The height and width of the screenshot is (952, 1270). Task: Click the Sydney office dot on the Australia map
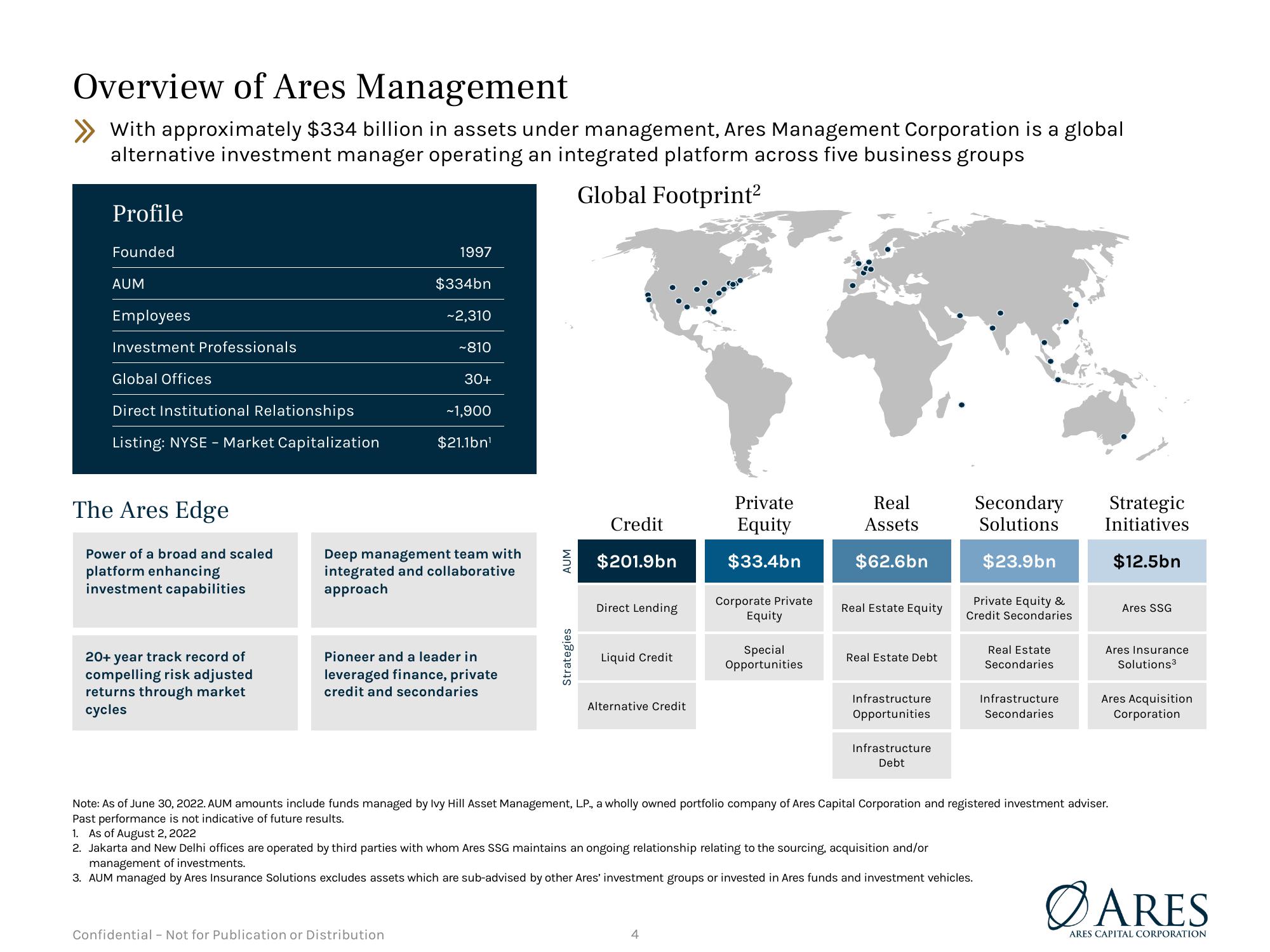point(1123,437)
